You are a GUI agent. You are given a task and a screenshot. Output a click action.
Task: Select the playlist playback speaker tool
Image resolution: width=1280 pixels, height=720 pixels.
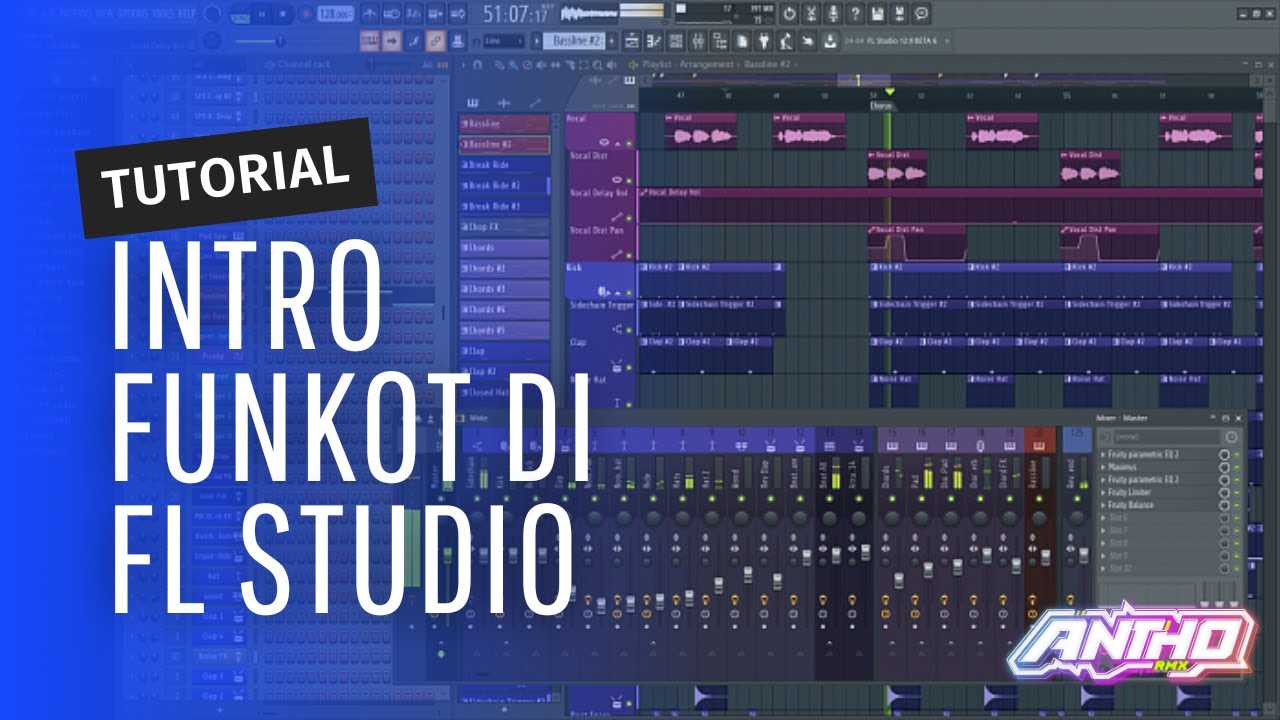[611, 65]
